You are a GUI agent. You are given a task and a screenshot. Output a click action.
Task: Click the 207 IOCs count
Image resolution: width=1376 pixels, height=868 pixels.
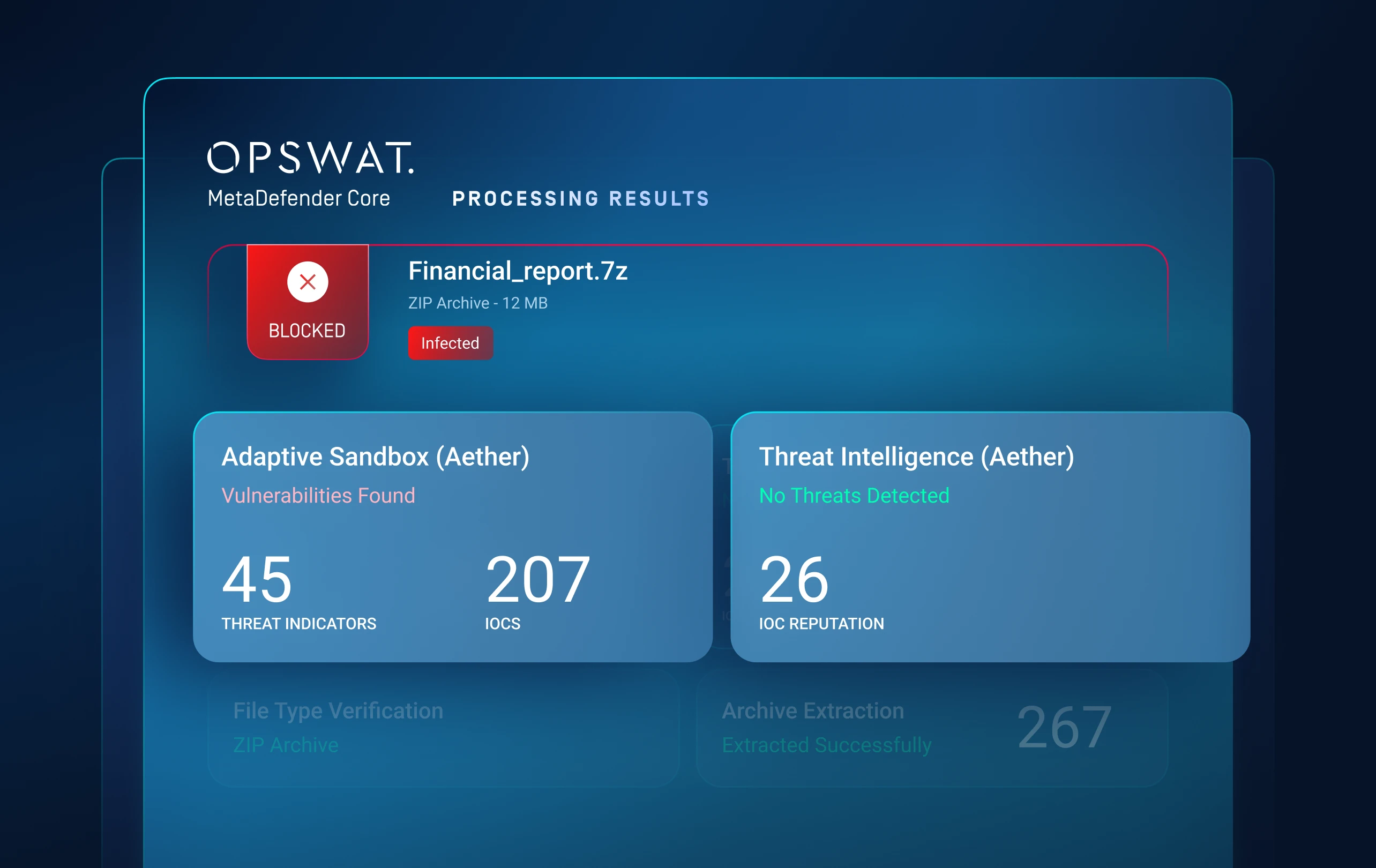(x=537, y=579)
